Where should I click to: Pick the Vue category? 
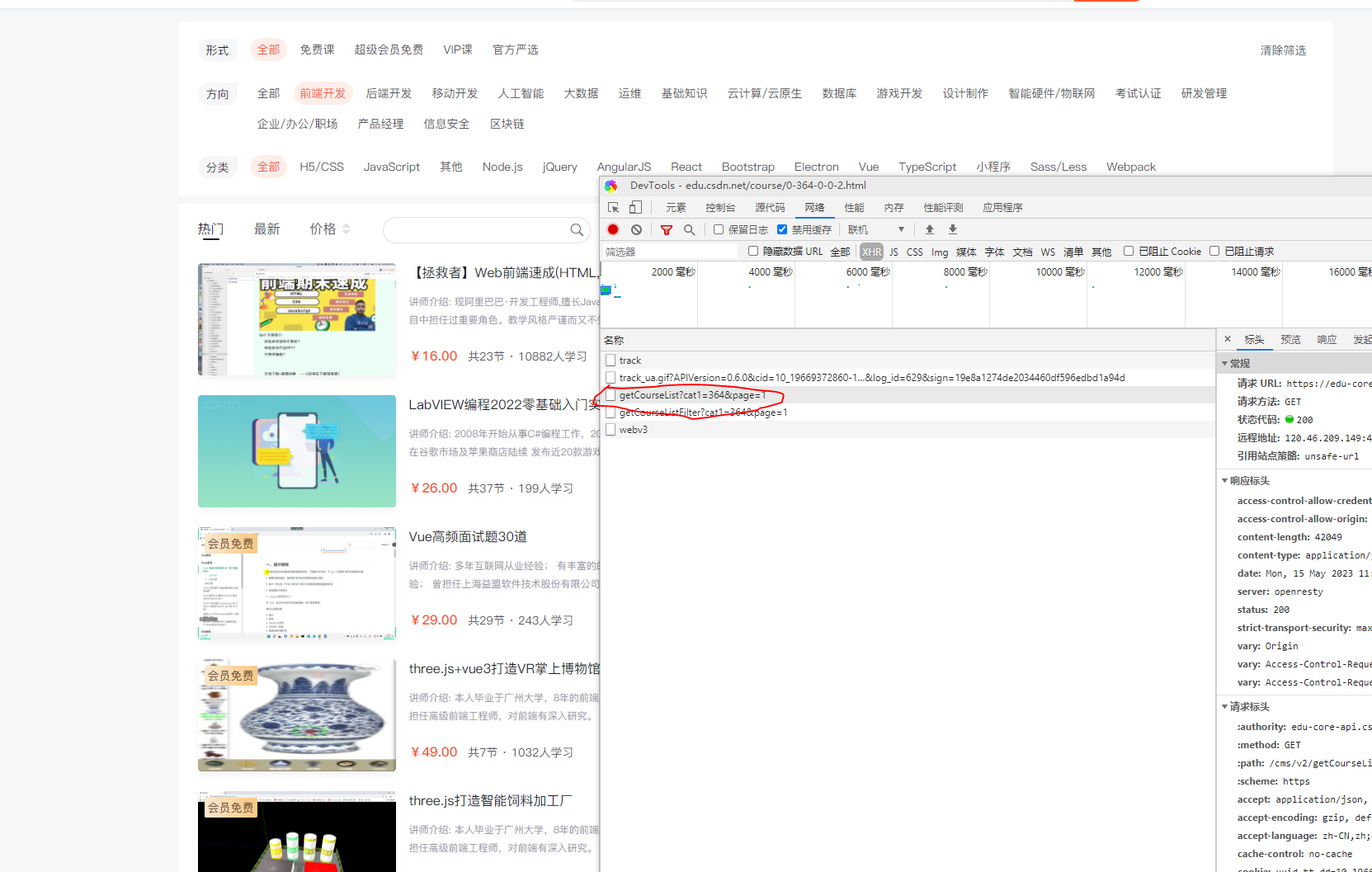tap(869, 167)
